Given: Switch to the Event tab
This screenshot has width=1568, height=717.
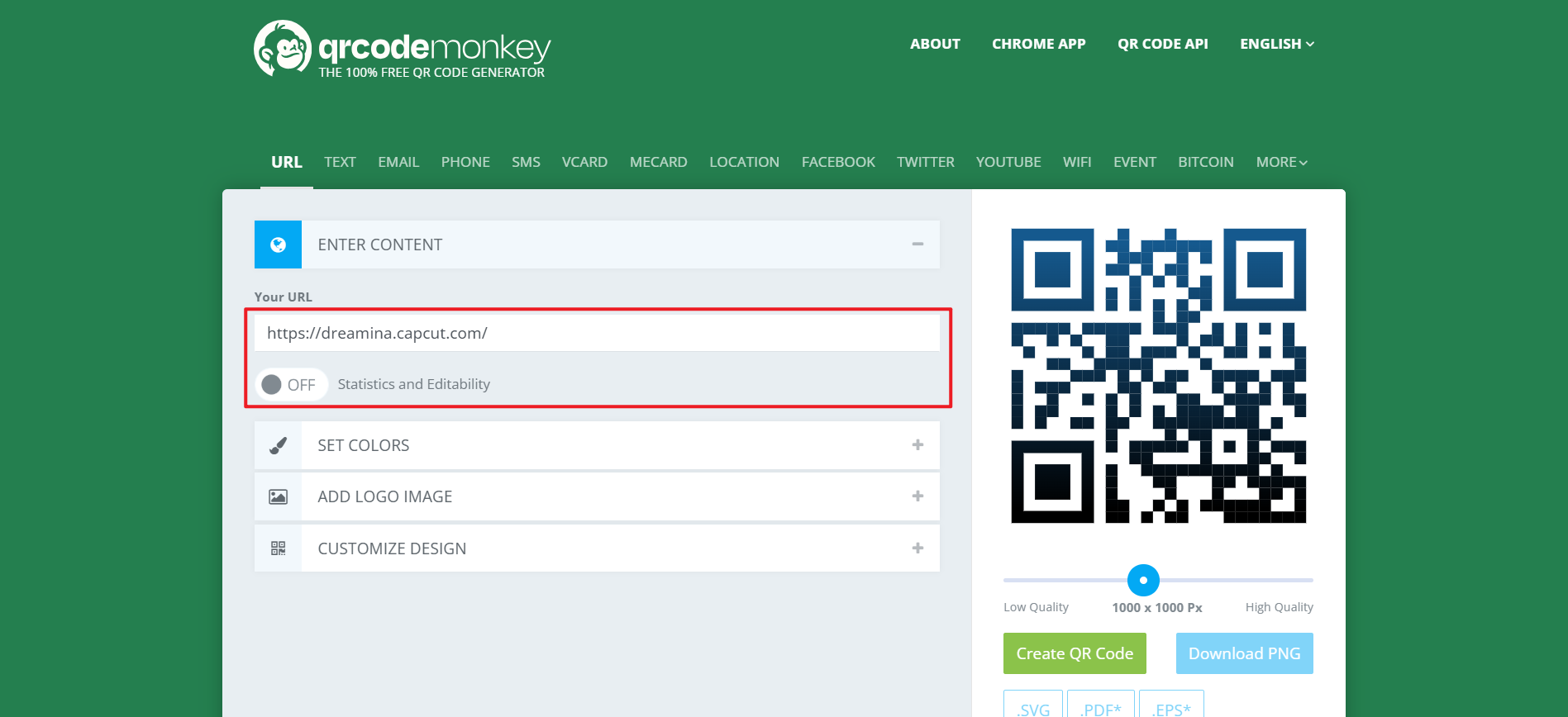Looking at the screenshot, I should click(1135, 162).
